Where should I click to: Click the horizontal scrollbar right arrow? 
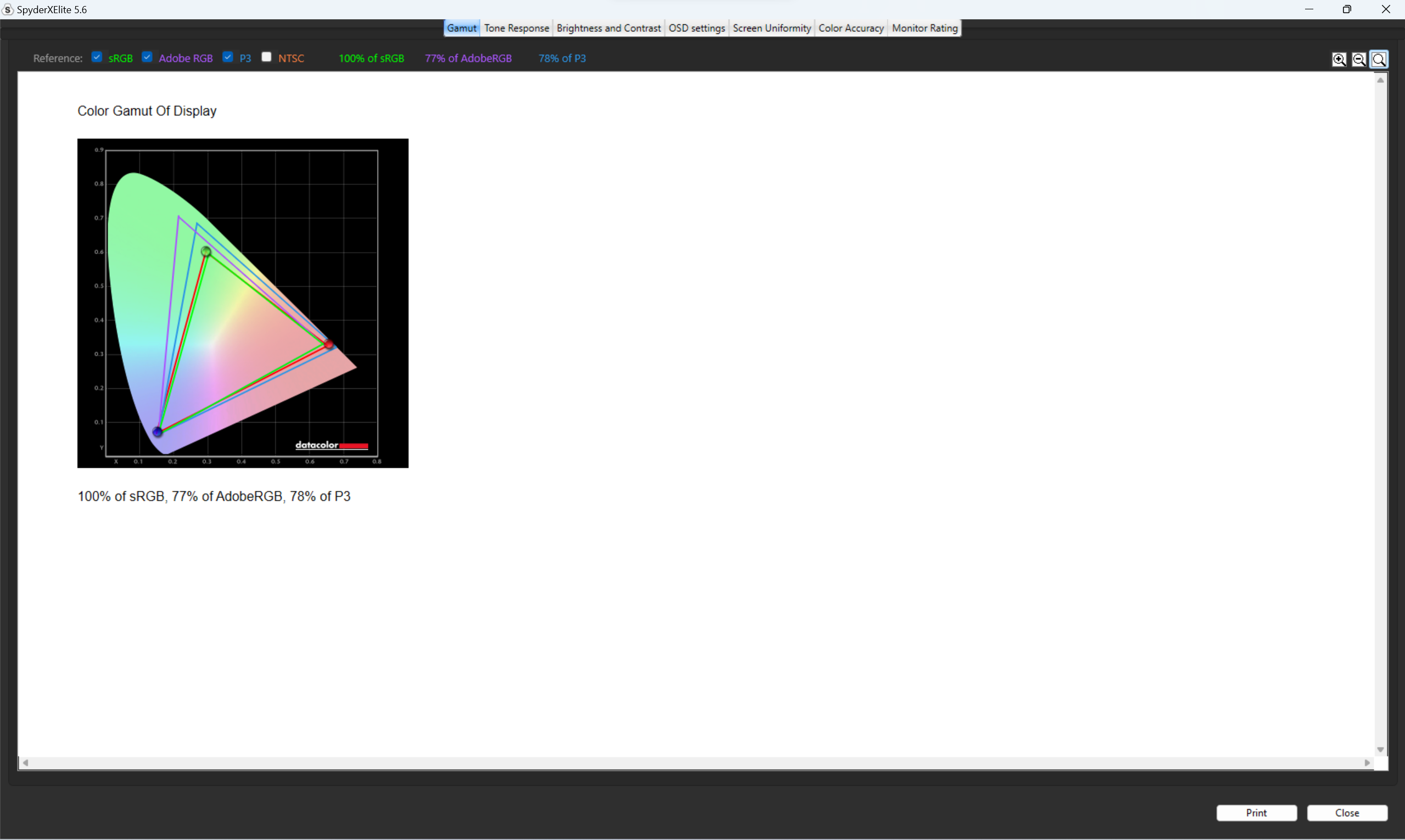coord(1368,763)
